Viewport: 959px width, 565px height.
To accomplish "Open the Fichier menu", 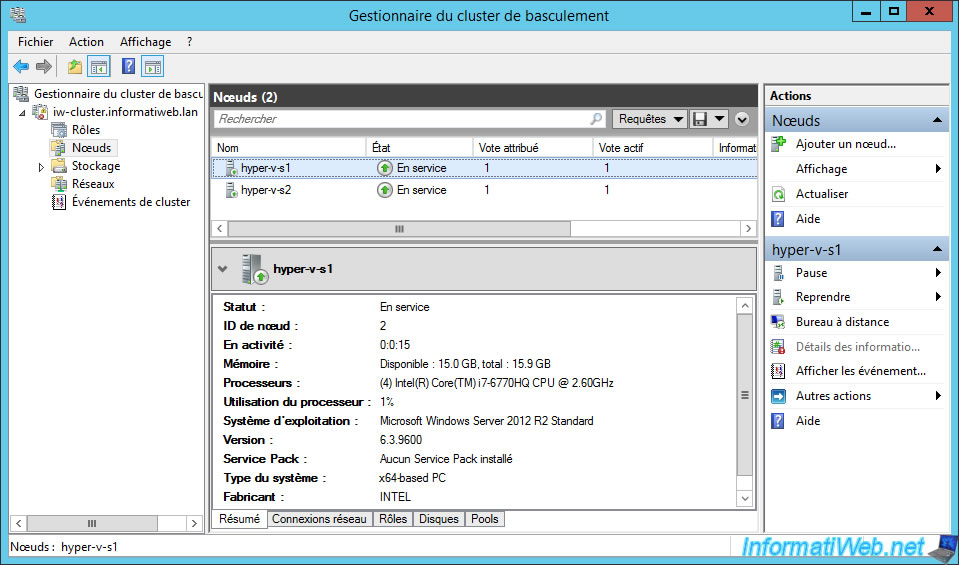I will pyautogui.click(x=35, y=42).
